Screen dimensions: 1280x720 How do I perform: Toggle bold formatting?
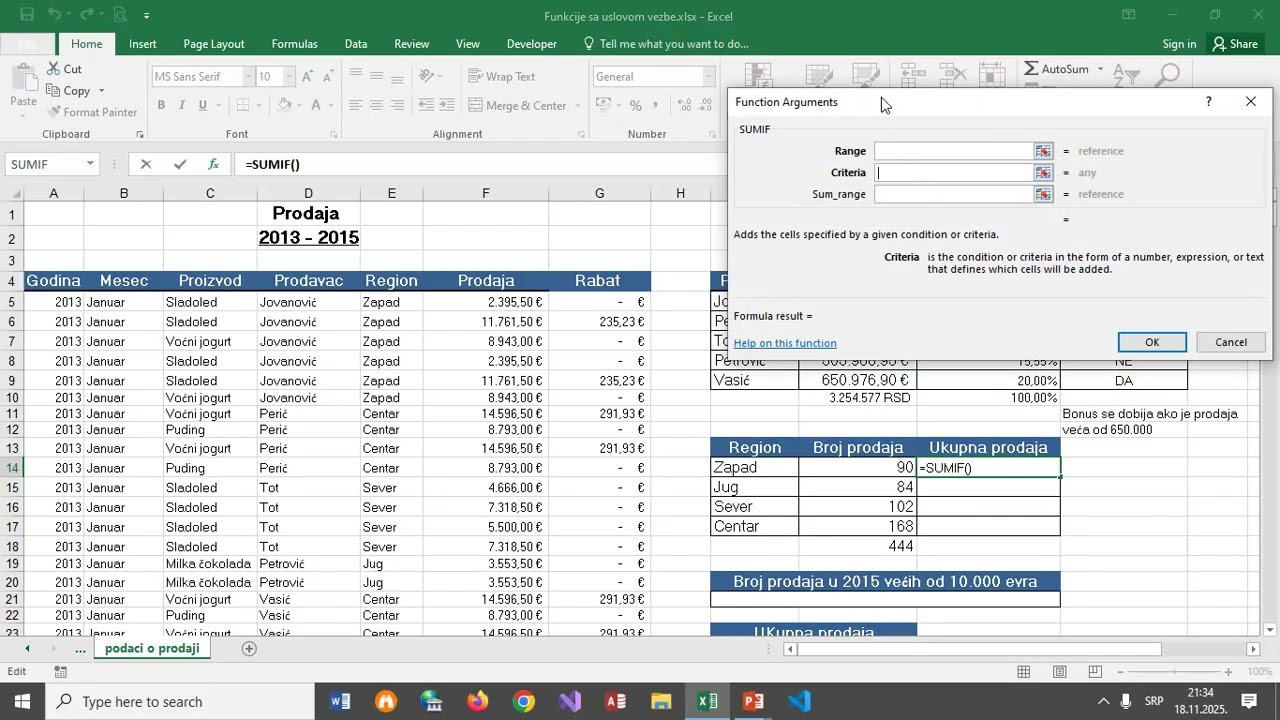tap(161, 105)
